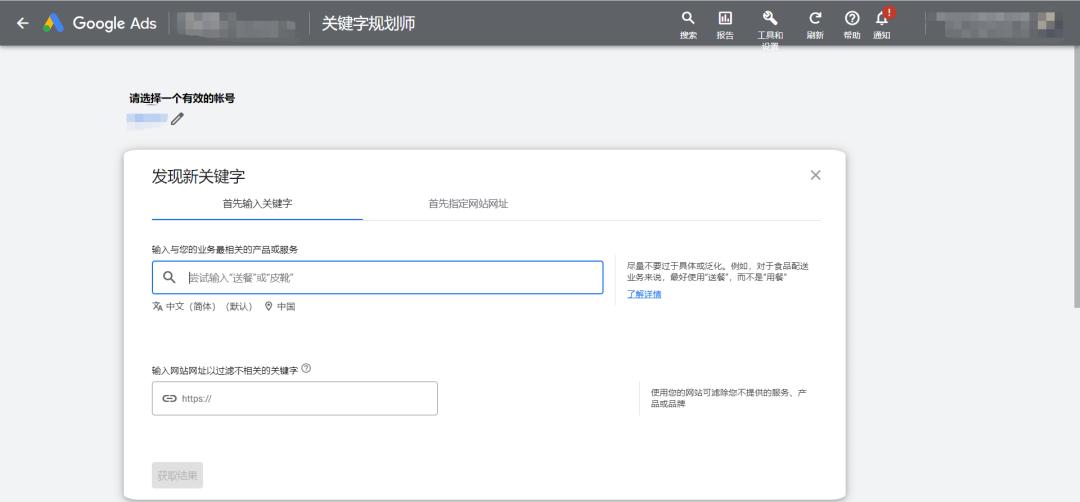Switch to 首先指定网站网址 tab

468,204
